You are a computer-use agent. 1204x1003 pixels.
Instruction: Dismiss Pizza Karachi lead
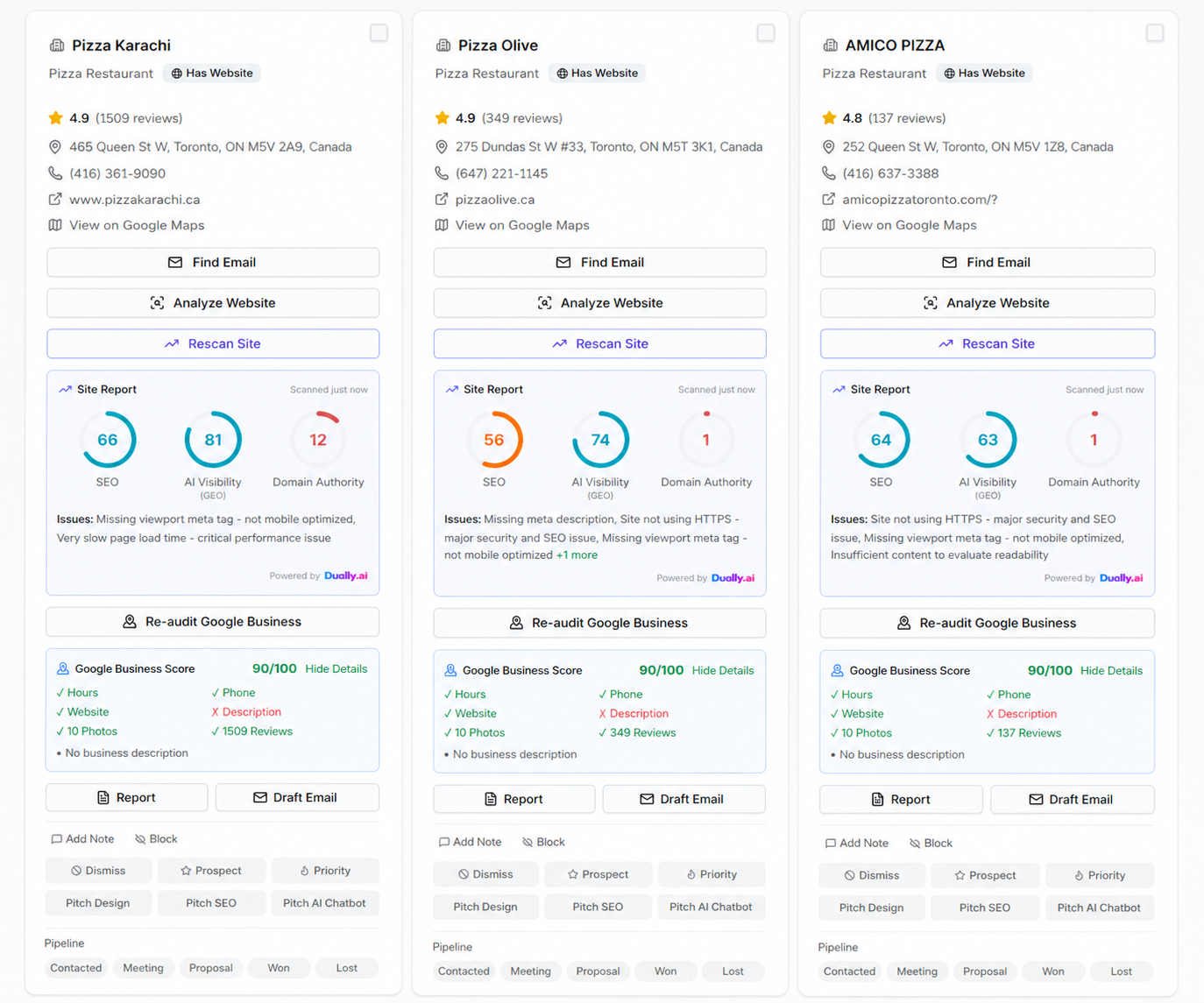(98, 871)
